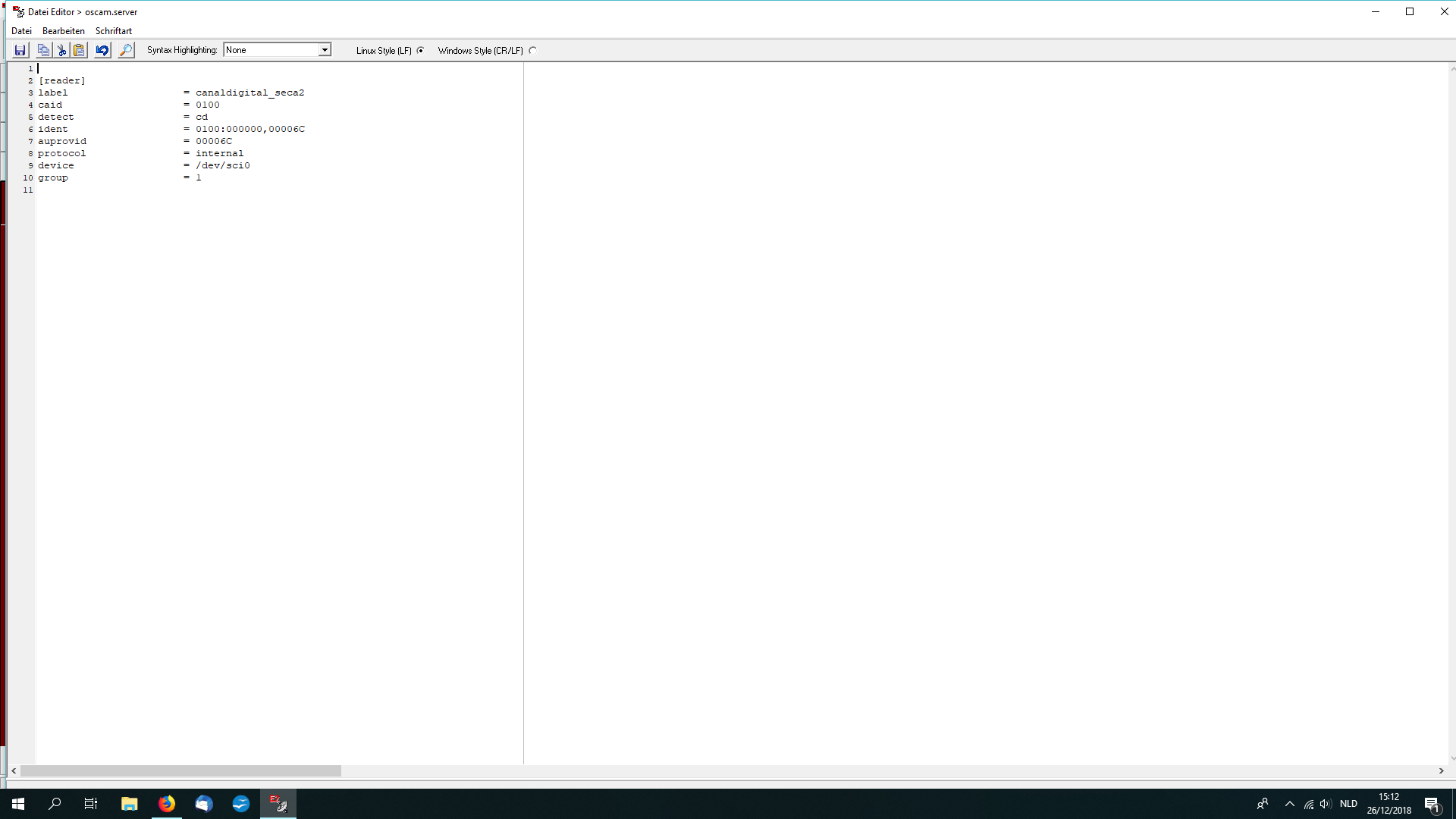This screenshot has height=819, width=1456.
Task: Click the Undo arrow icon
Action: 102,50
